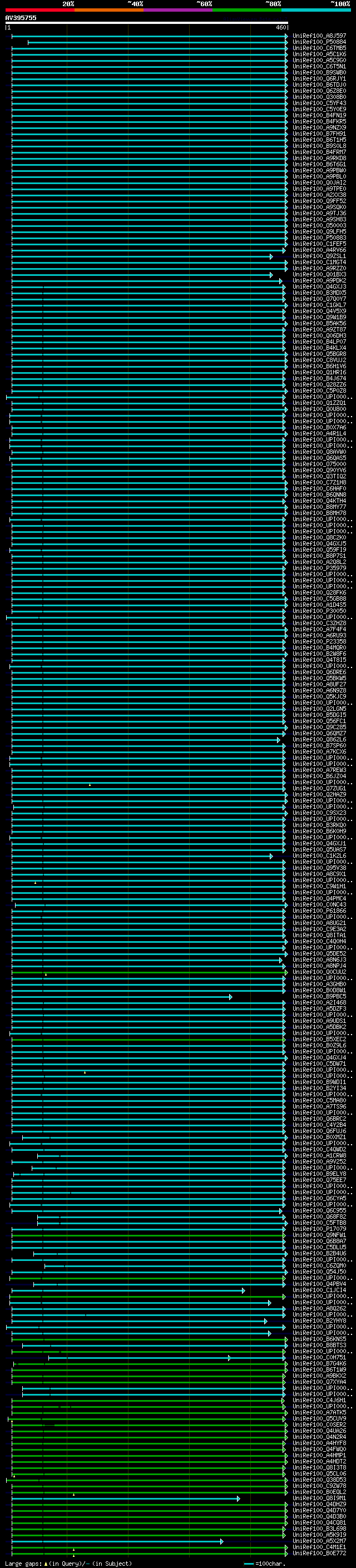This screenshot has width=356, height=1568.
Task: Select the UniRef100_Q1HR16 label
Action: [319, 373]
